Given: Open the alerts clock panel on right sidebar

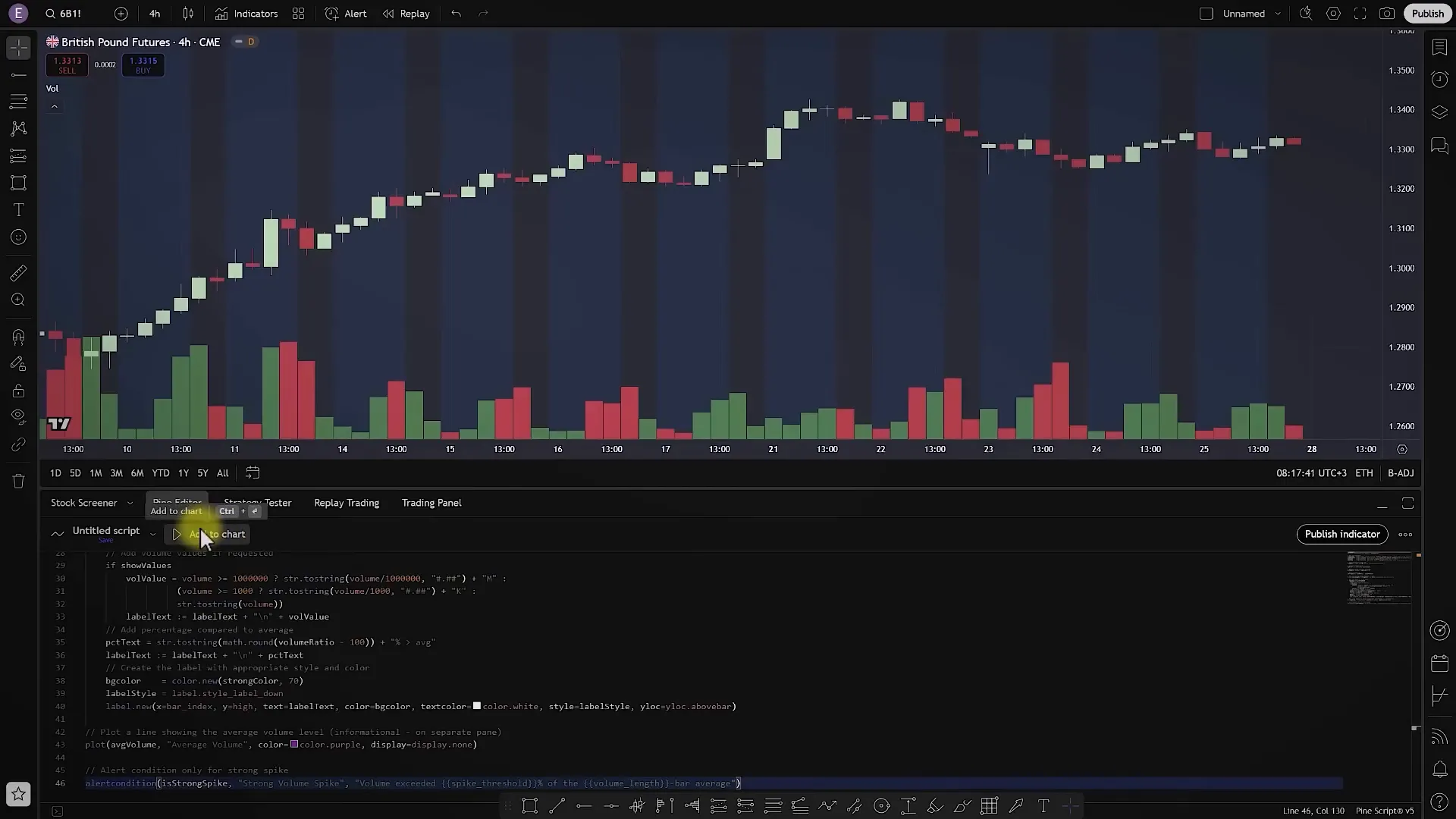Looking at the screenshot, I should (1439, 80).
